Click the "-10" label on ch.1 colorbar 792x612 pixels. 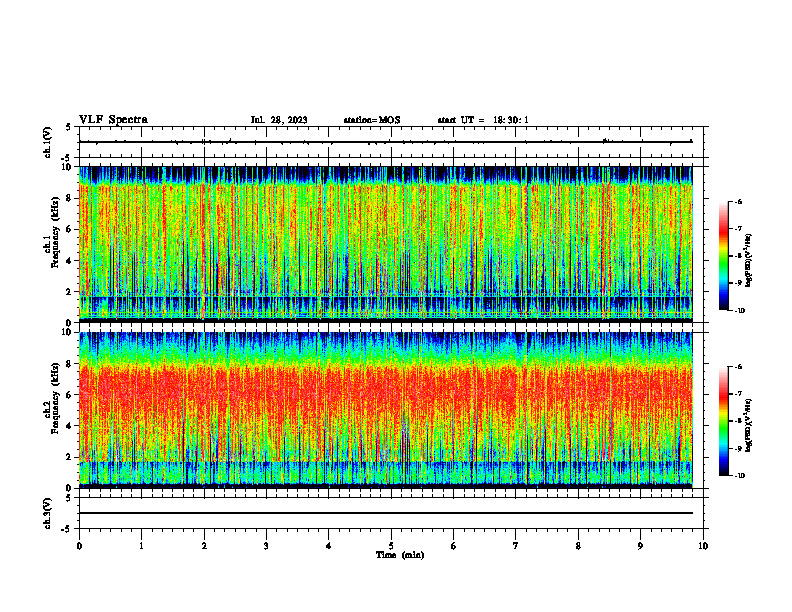pyautogui.click(x=739, y=311)
